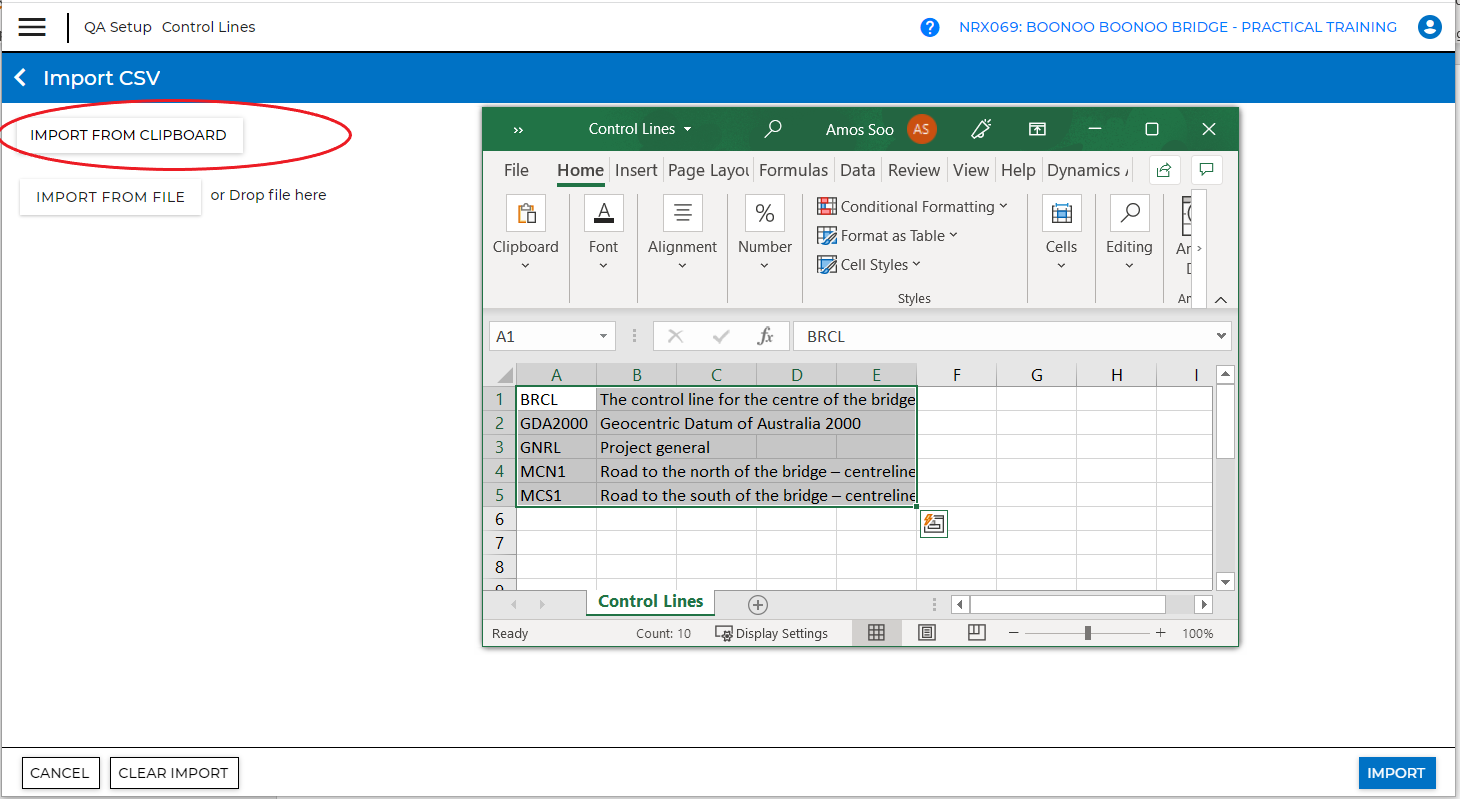The width and height of the screenshot is (1460, 799).
Task: Click the Import From Clipboard button
Action: [x=129, y=135]
